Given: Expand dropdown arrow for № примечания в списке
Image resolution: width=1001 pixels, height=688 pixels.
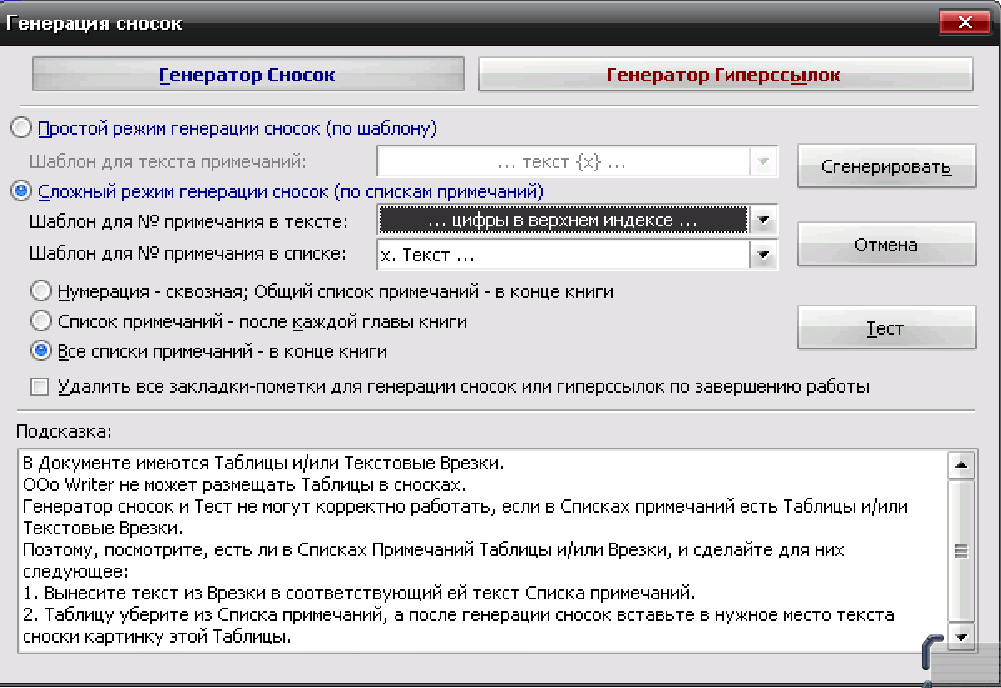Looking at the screenshot, I should click(763, 255).
